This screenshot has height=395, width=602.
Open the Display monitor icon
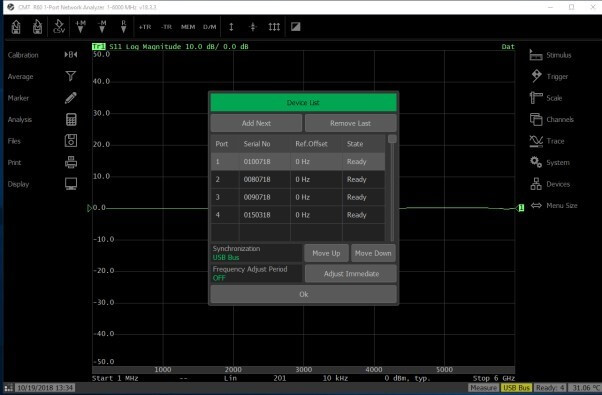71,184
